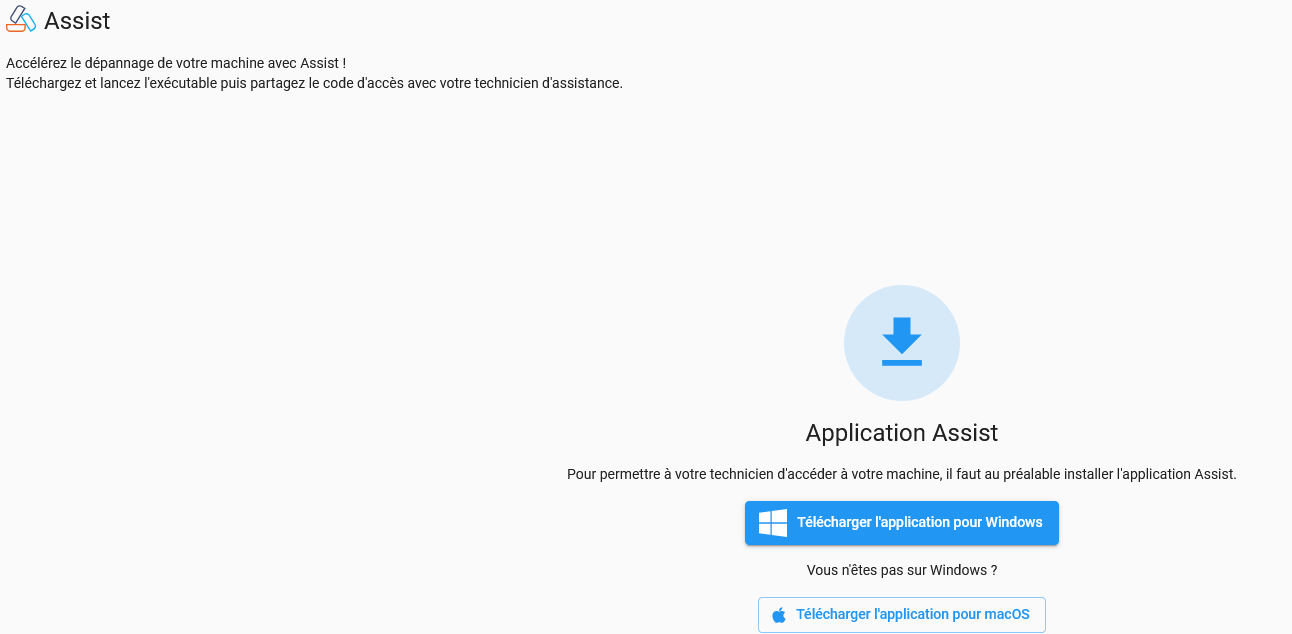Click the Assist logo icon
The height and width of the screenshot is (634, 1292).
pos(21,19)
